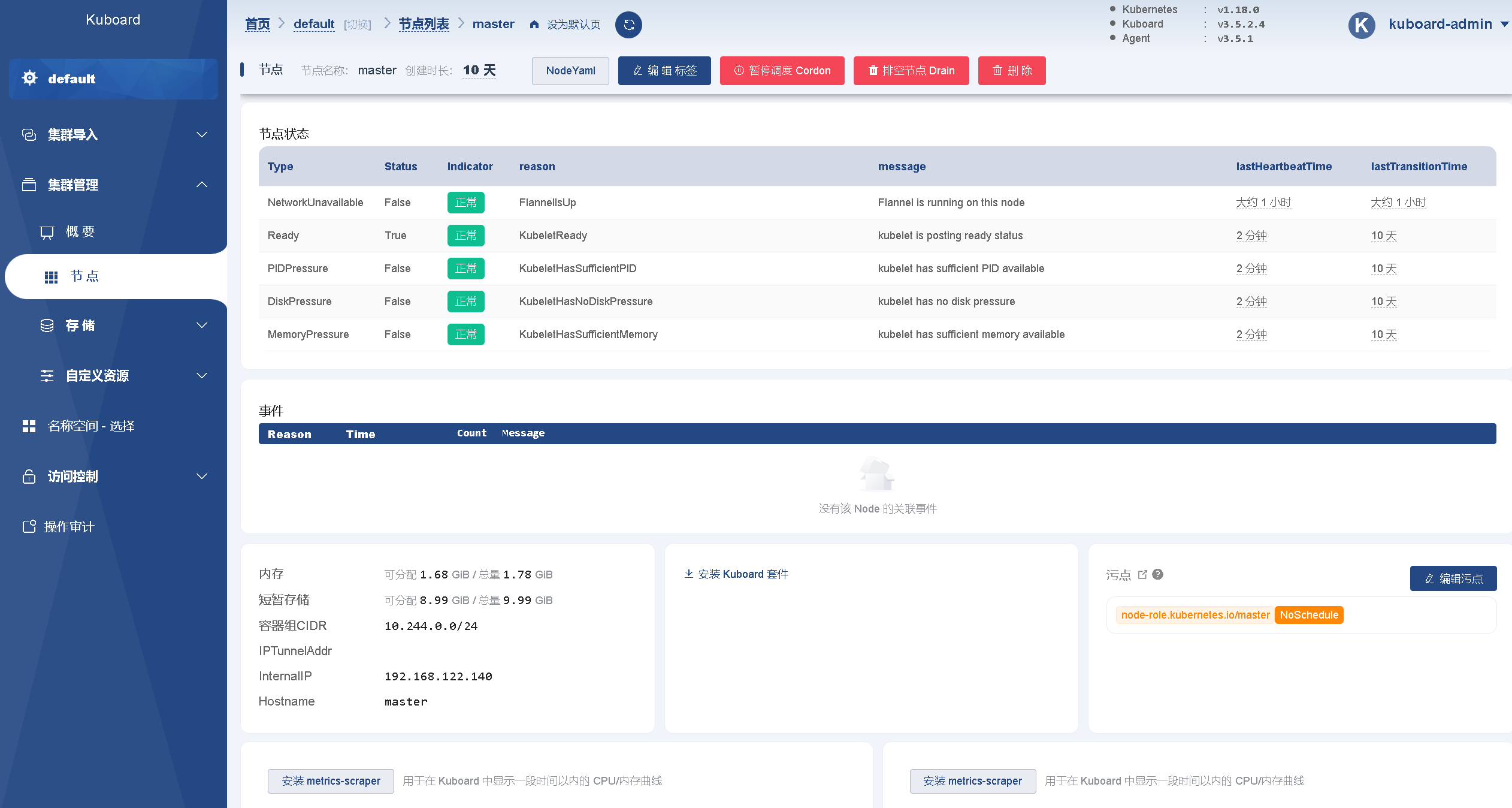Open the kuboard-admin user dropdown arrow
Viewport: 1512px width, 808px height.
(x=1504, y=25)
